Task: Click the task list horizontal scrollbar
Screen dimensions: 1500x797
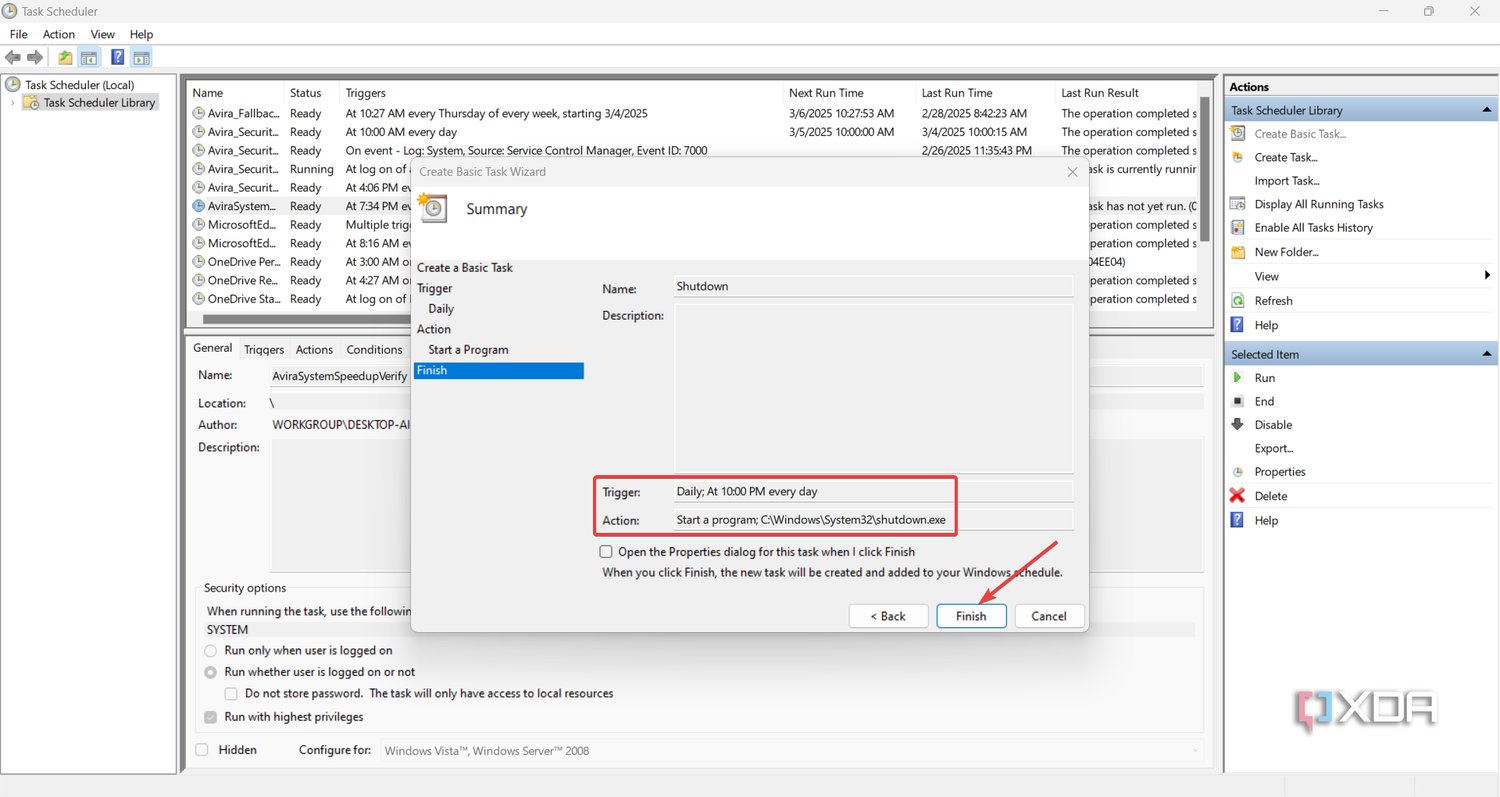Action: [305, 319]
